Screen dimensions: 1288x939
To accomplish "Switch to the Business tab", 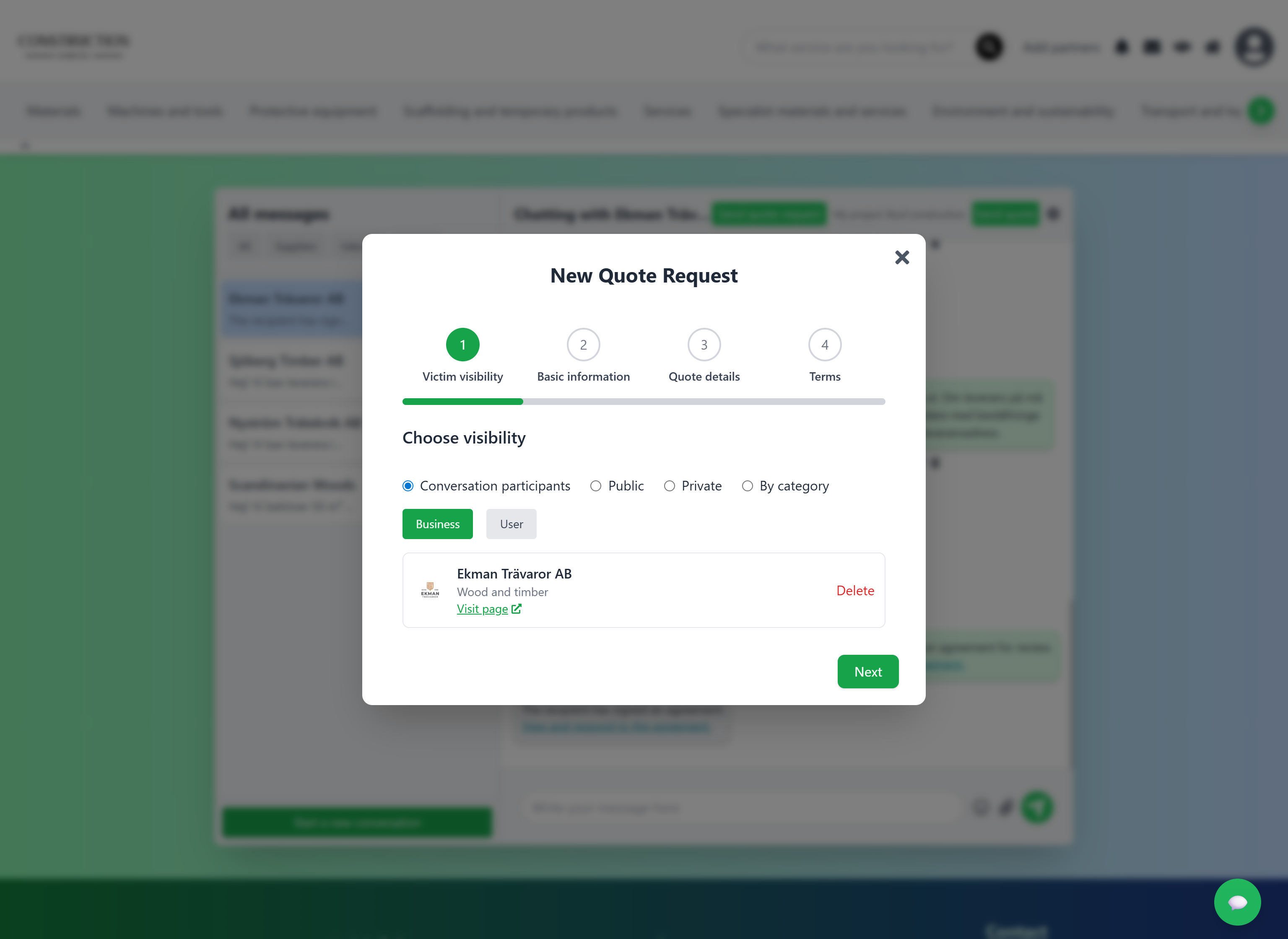I will coord(437,524).
